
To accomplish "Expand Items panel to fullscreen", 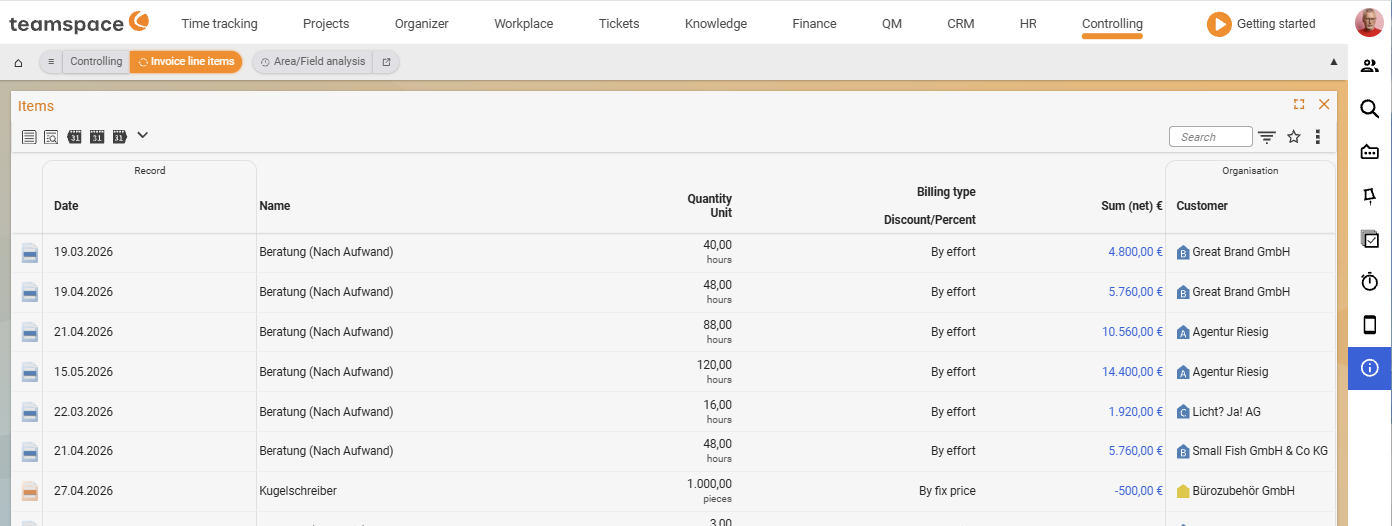I will tap(1299, 104).
